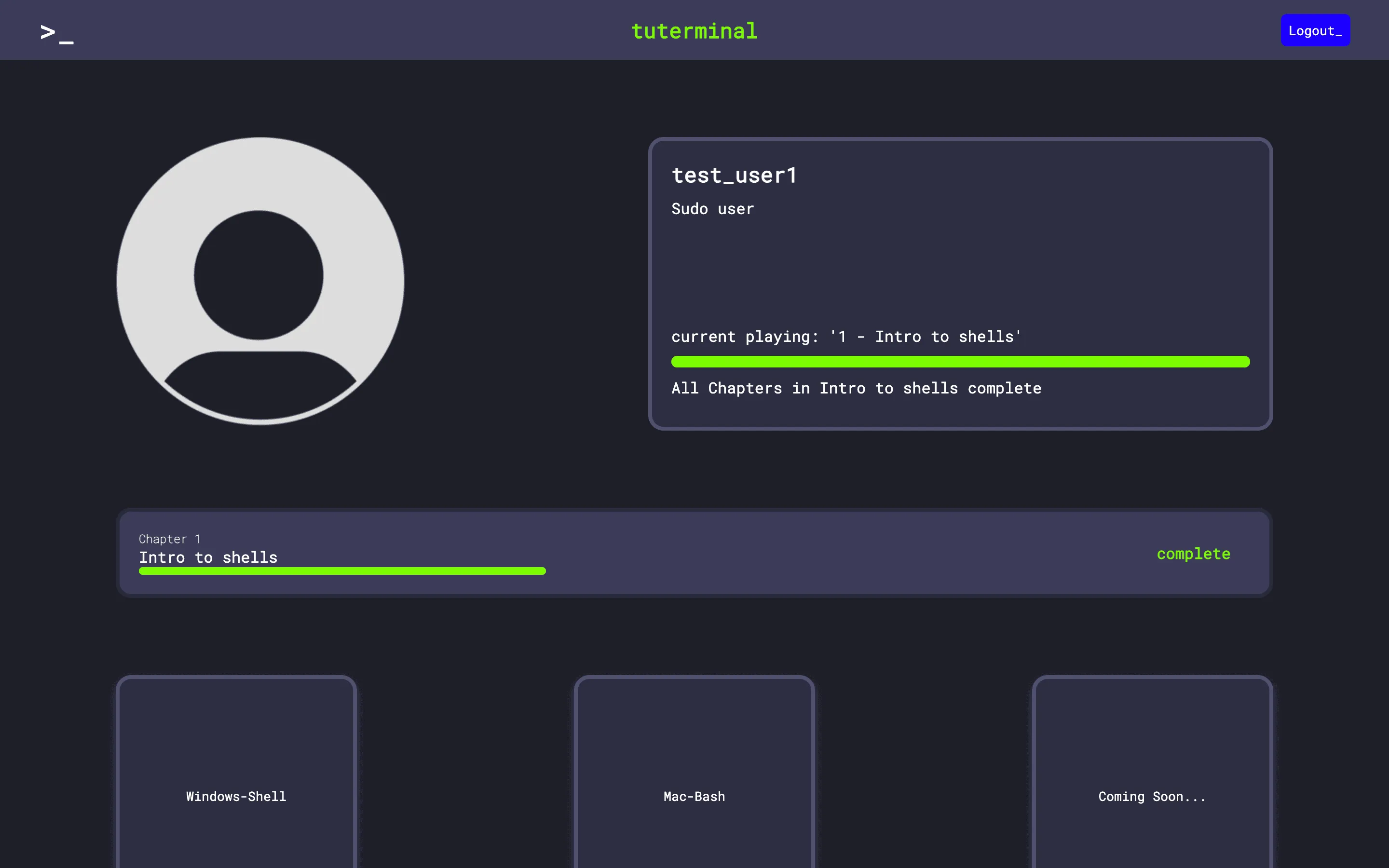Click the Intro to shells chapter title
1389x868 pixels.
[x=208, y=557]
